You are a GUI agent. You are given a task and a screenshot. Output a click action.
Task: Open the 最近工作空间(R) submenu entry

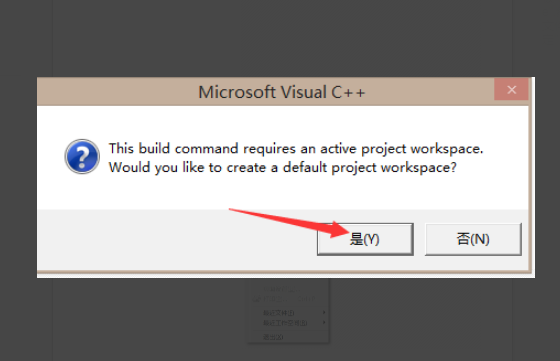tap(285, 323)
